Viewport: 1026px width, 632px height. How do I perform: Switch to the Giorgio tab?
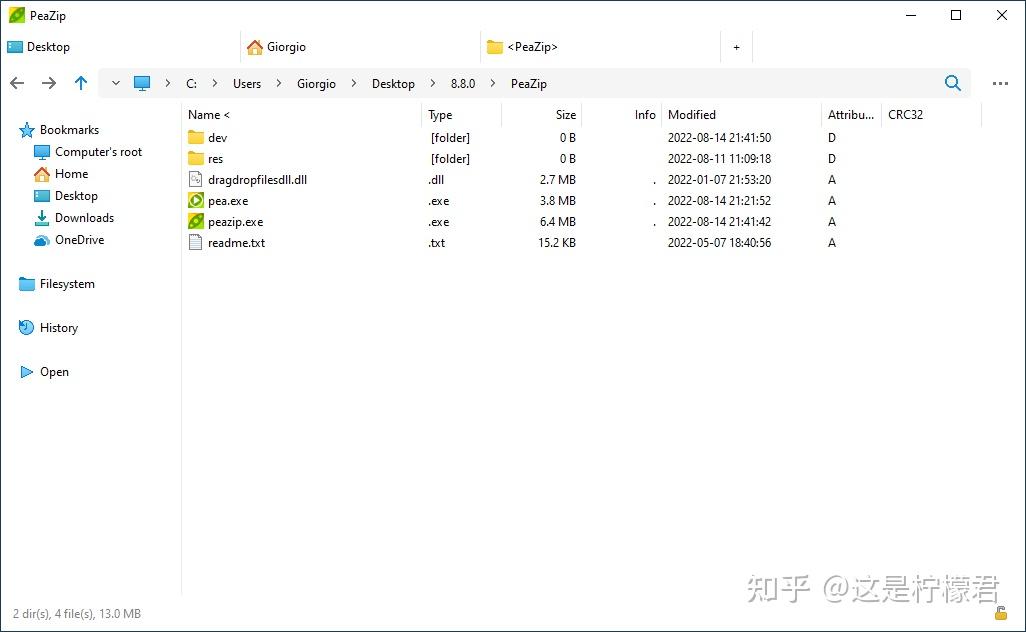[276, 47]
